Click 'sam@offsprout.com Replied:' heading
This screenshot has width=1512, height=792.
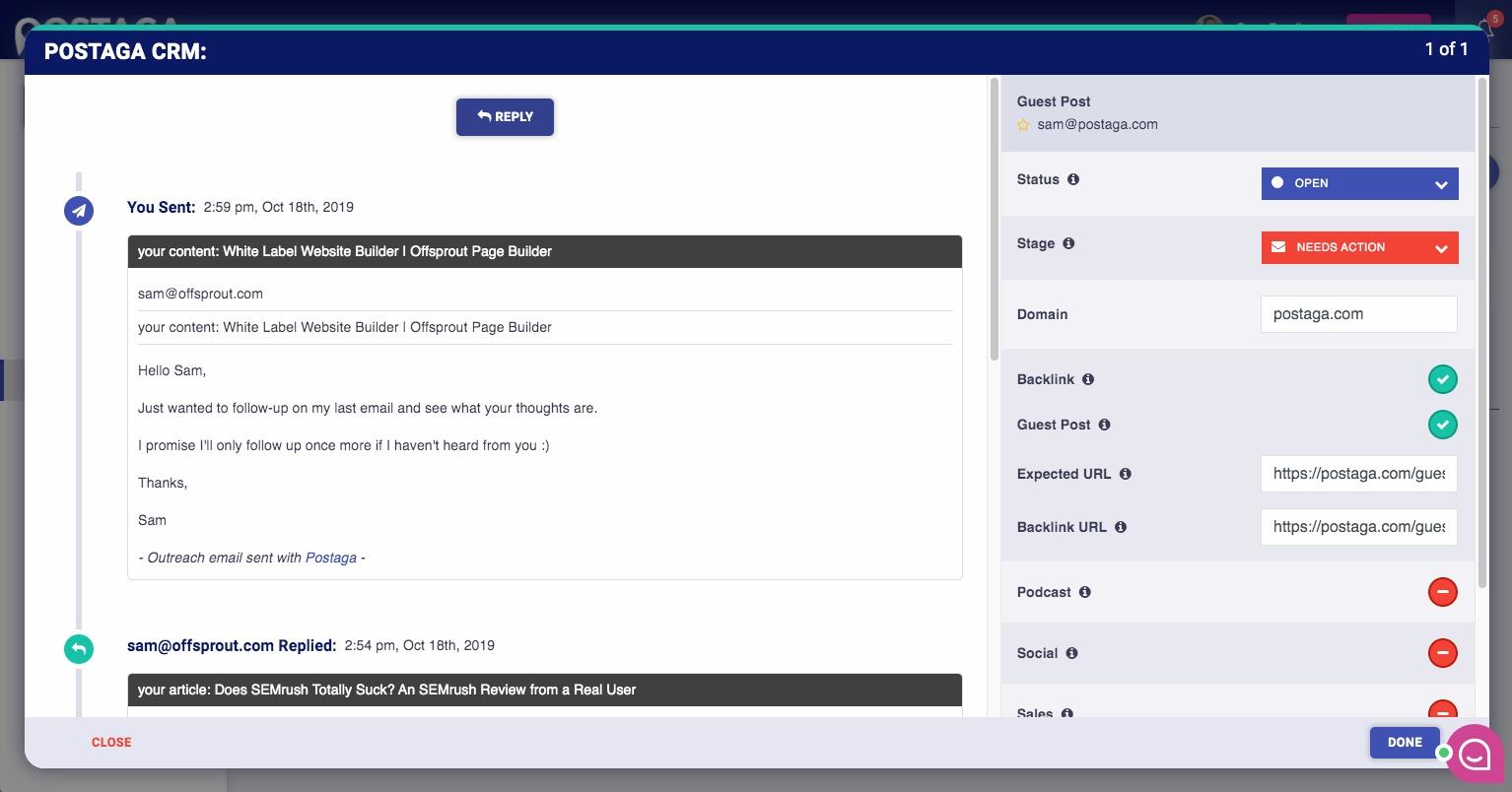coord(232,645)
